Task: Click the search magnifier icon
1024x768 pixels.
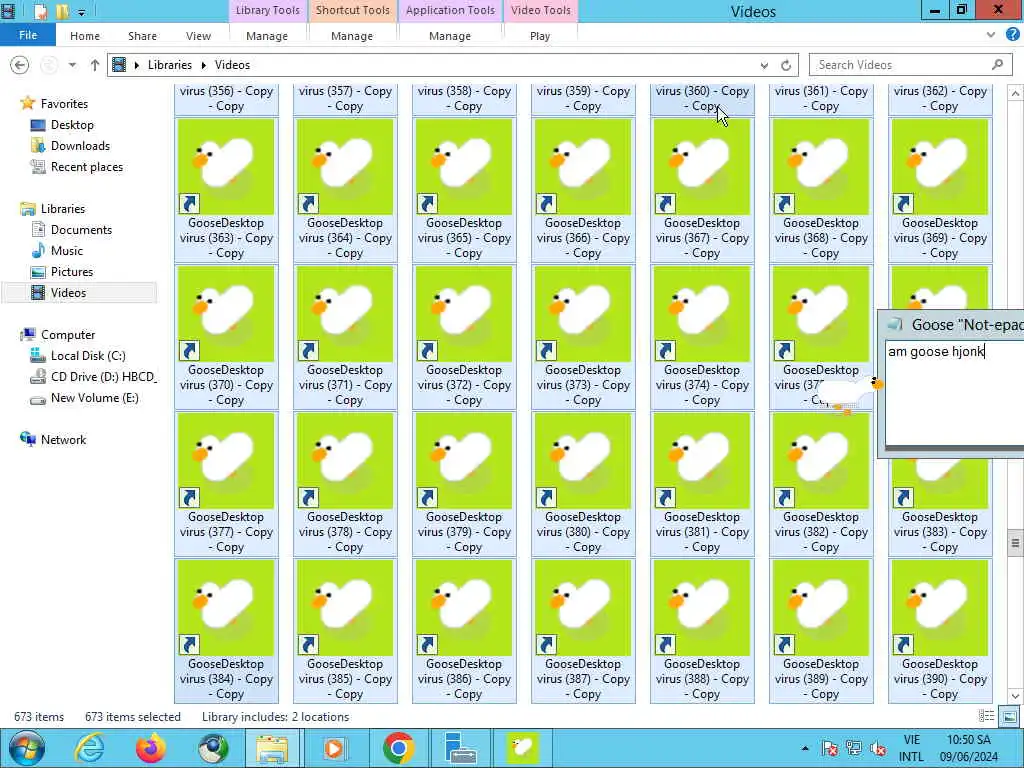Action: (x=997, y=64)
